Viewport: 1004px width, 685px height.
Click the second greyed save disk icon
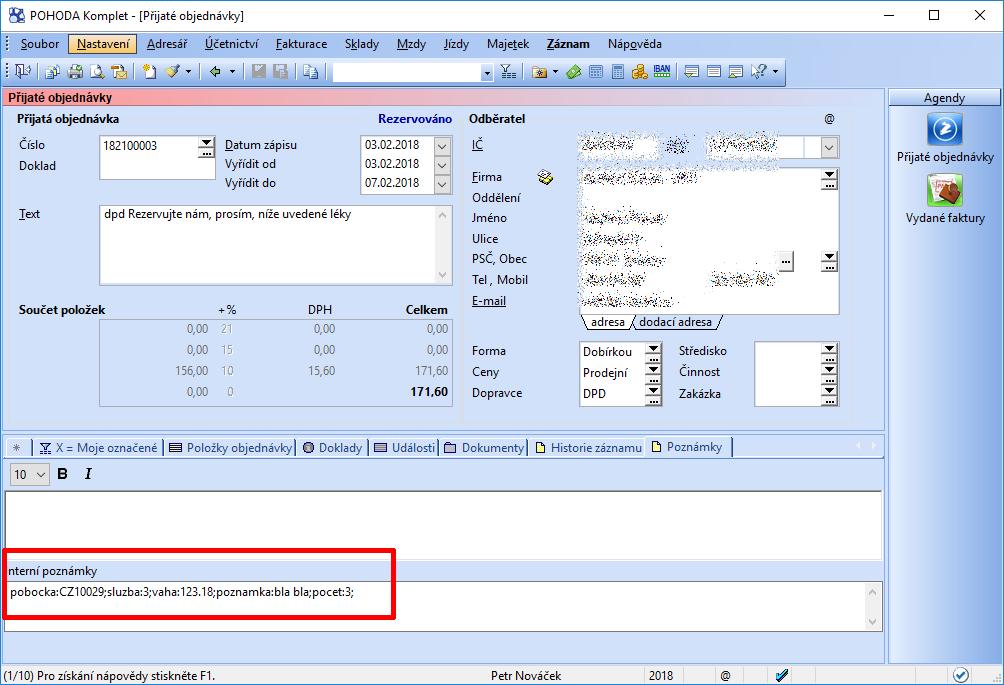click(280, 72)
